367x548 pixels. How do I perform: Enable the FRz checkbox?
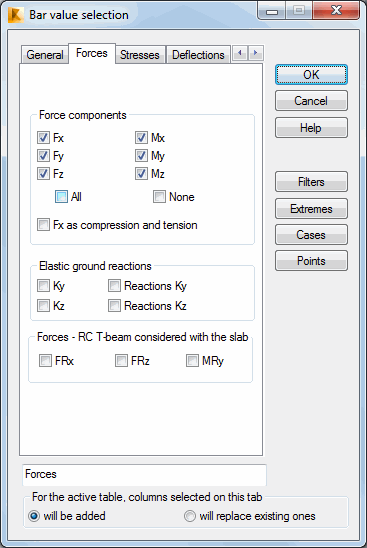[x=121, y=360]
